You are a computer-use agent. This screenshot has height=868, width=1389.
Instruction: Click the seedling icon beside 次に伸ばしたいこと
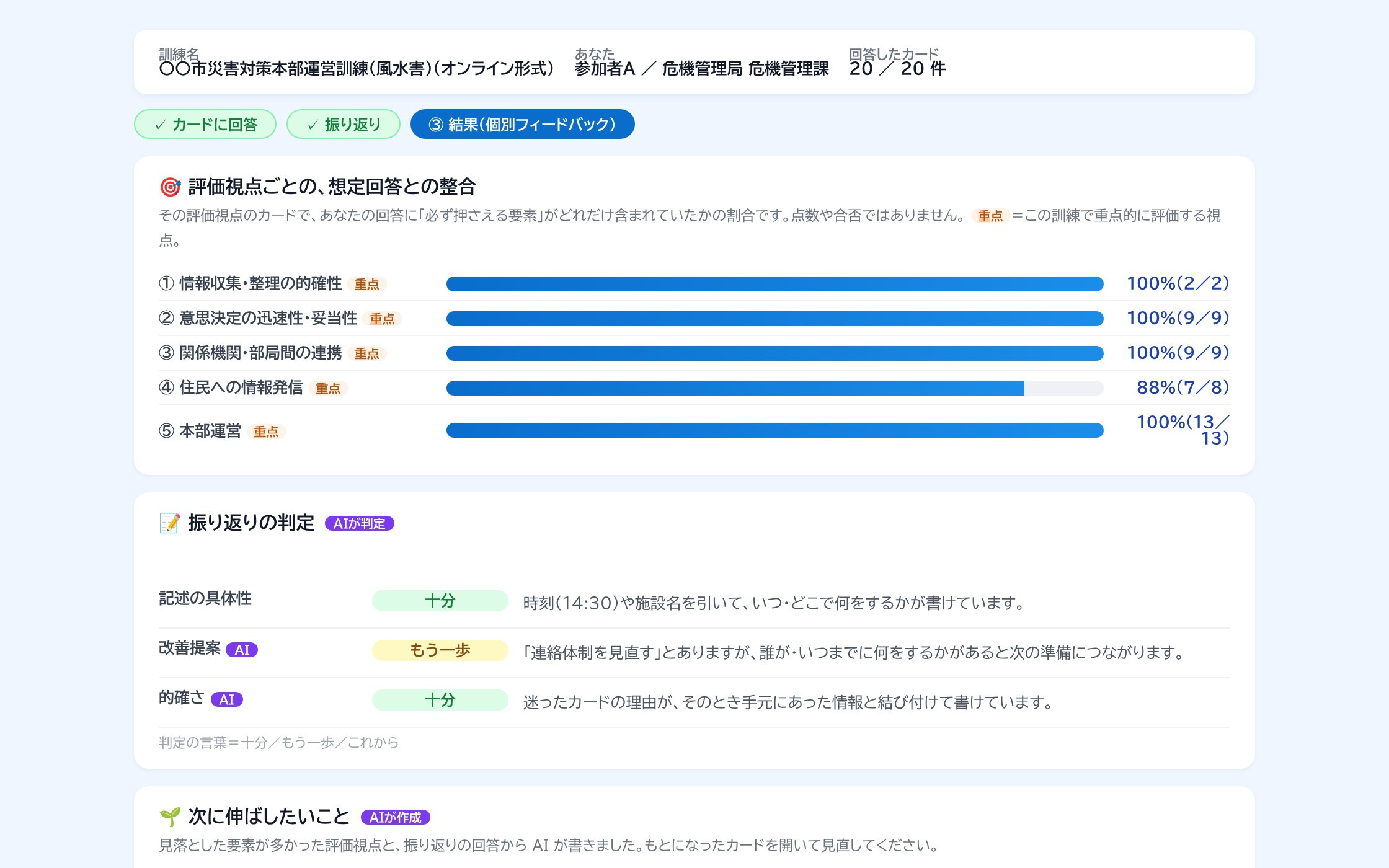coord(170,817)
